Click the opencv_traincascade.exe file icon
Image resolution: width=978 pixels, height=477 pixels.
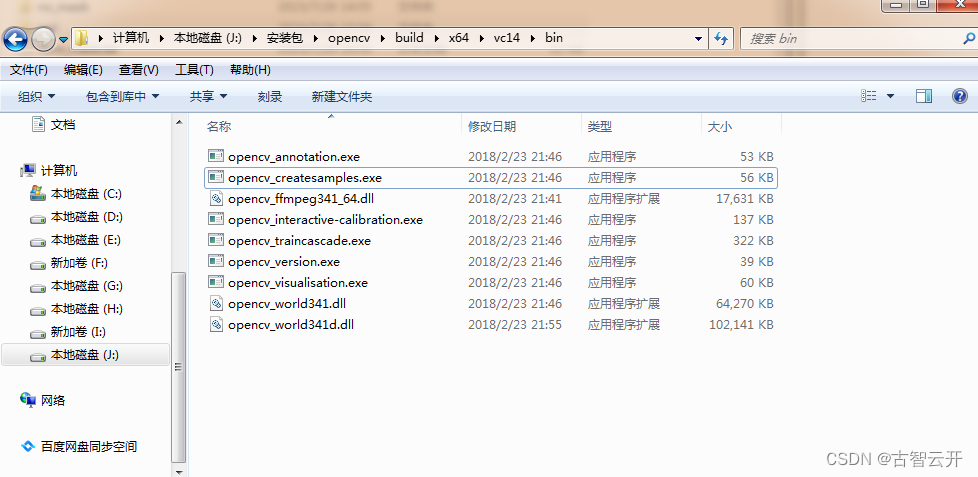point(216,240)
